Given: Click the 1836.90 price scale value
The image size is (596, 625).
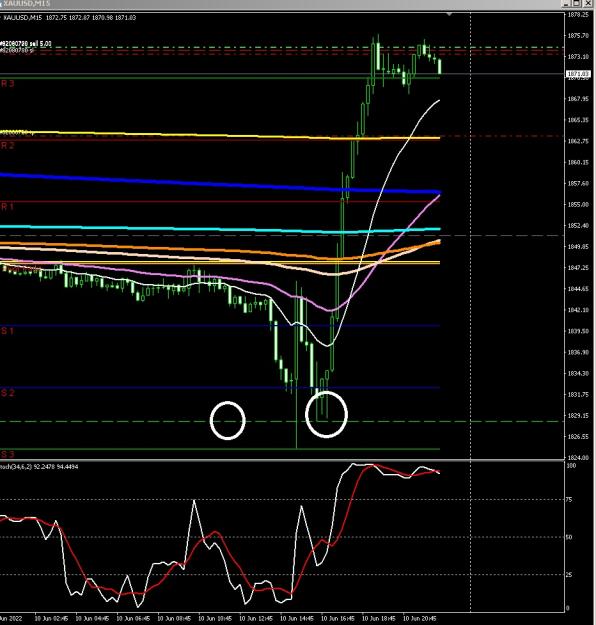Looking at the screenshot, I should (x=578, y=352).
